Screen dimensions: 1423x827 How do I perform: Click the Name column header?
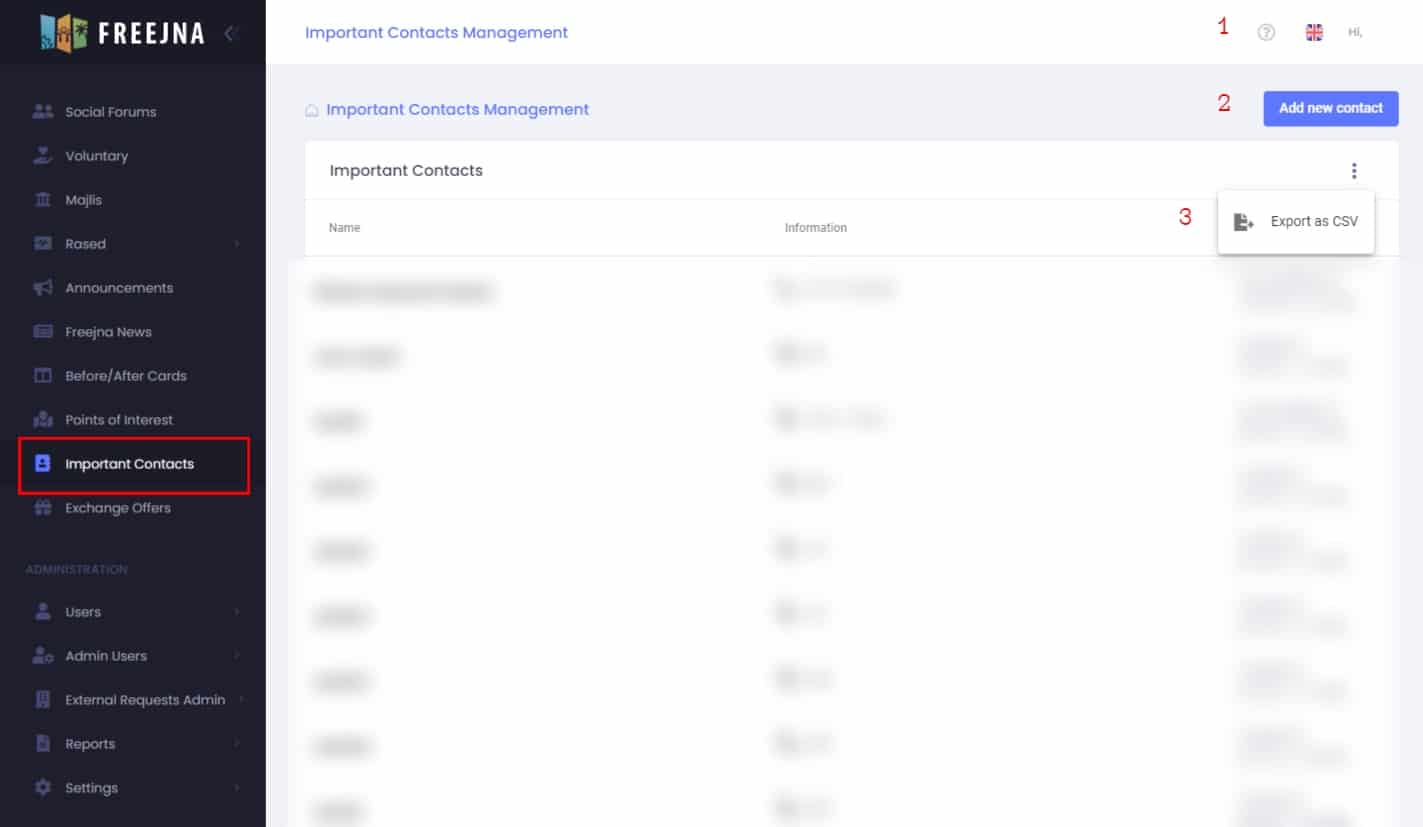click(x=344, y=228)
